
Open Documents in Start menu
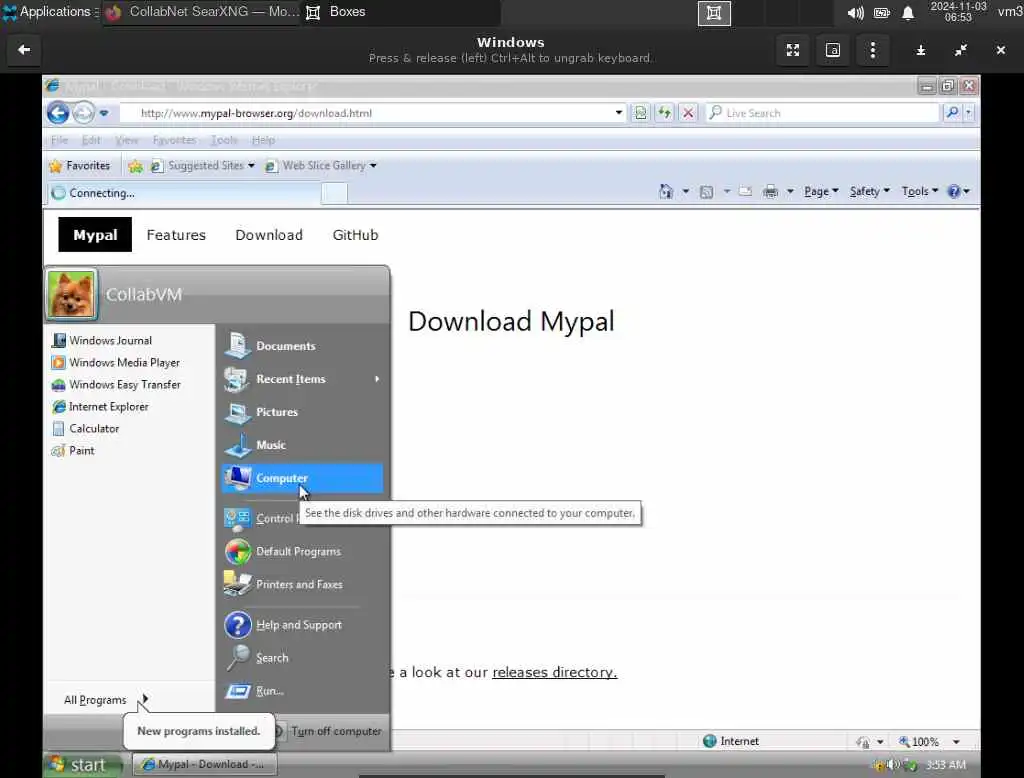(302, 346)
